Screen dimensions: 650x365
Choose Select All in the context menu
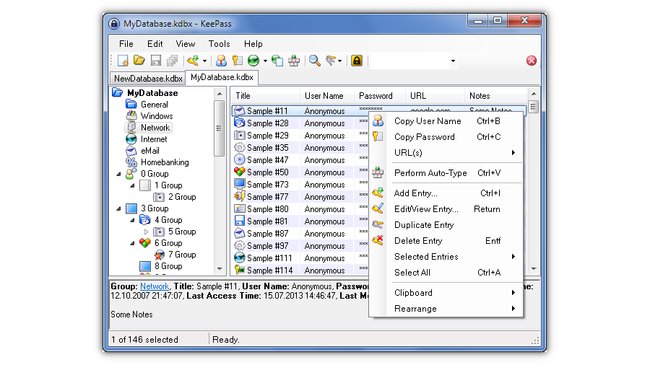(446, 273)
